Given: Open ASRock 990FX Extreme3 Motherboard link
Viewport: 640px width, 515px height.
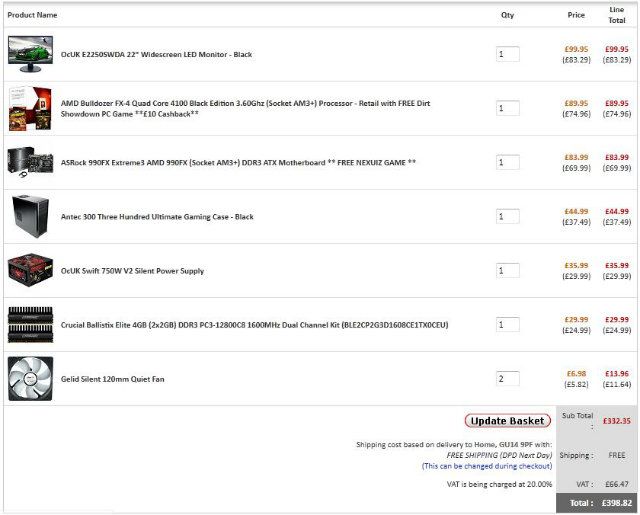Looking at the screenshot, I should (x=238, y=162).
